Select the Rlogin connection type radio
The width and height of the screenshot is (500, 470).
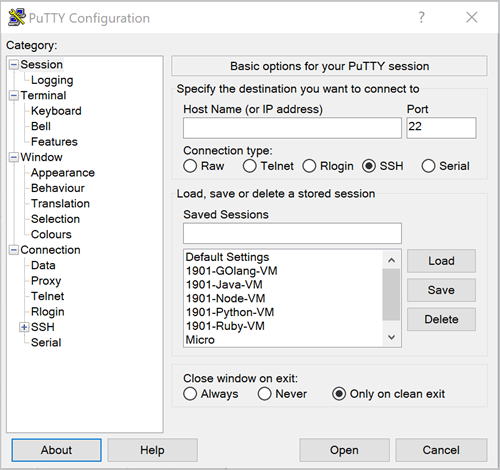pyautogui.click(x=309, y=166)
